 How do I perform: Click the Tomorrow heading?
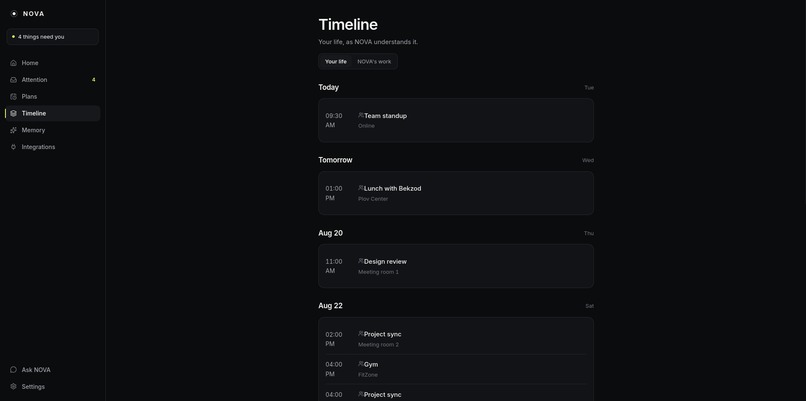click(335, 160)
